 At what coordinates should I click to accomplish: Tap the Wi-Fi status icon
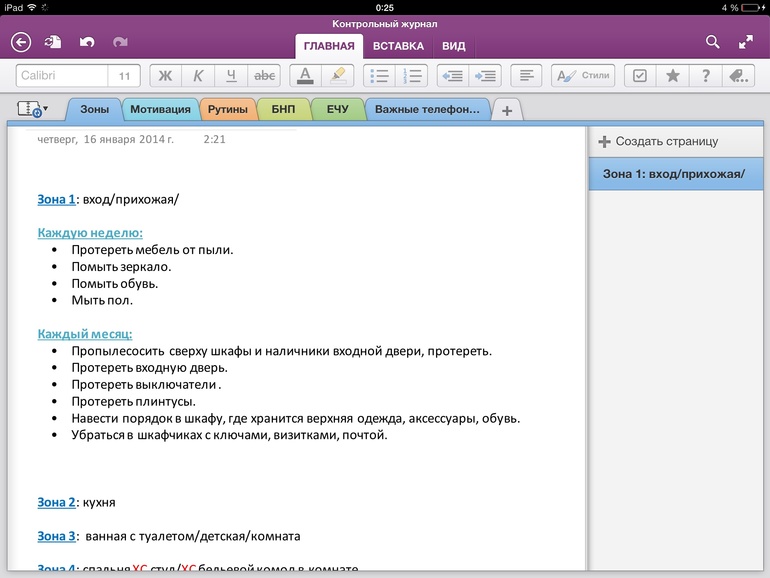[x=32, y=7]
